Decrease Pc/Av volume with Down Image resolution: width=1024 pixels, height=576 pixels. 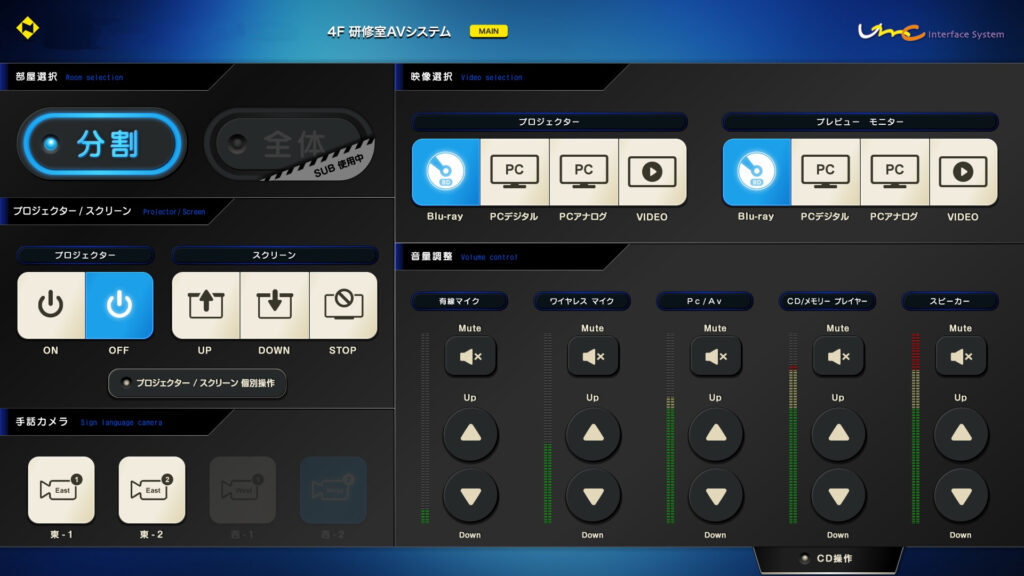tap(715, 495)
